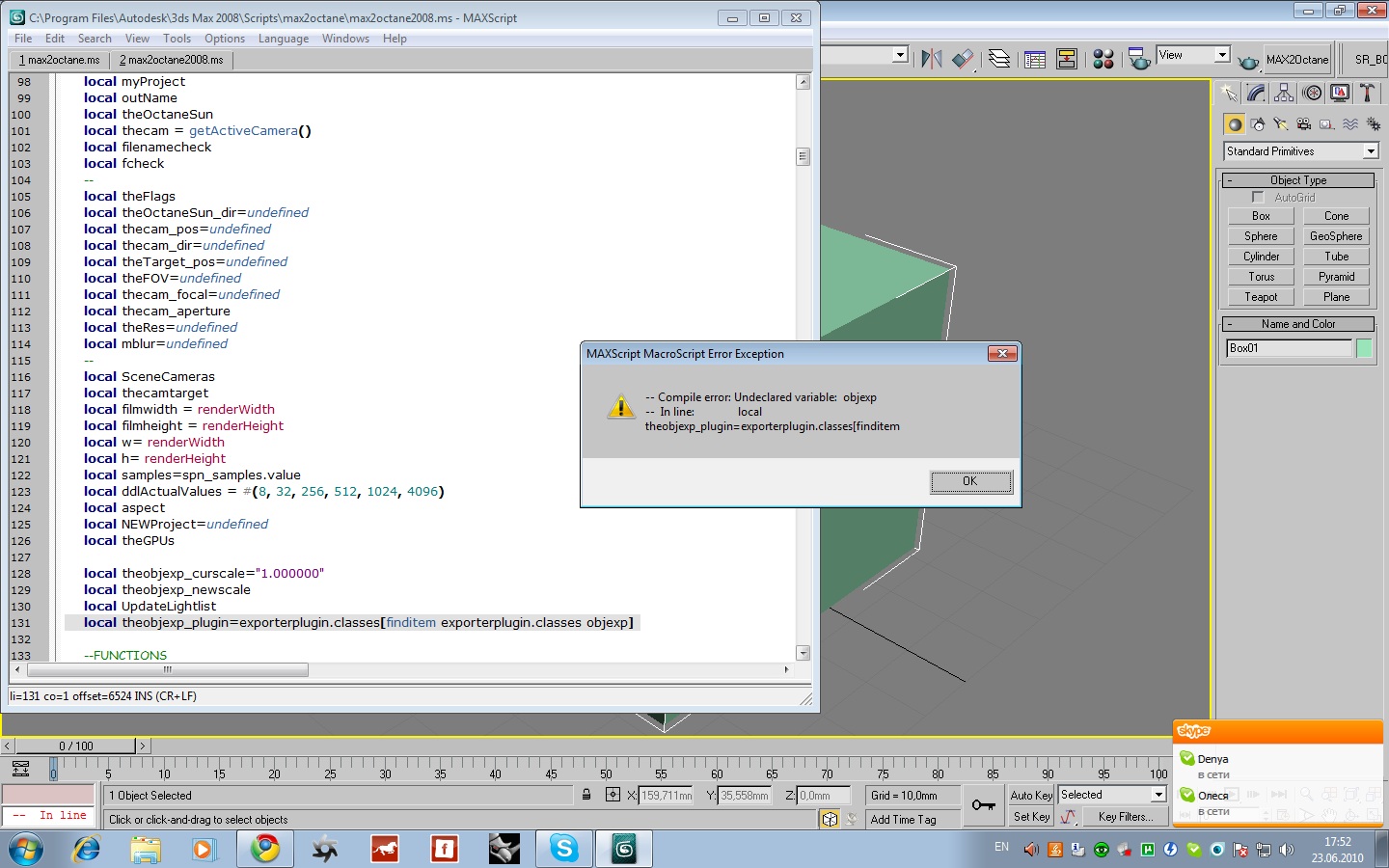The width and height of the screenshot is (1389, 868).
Task: Click the Teapot primitive button
Action: click(x=1261, y=297)
